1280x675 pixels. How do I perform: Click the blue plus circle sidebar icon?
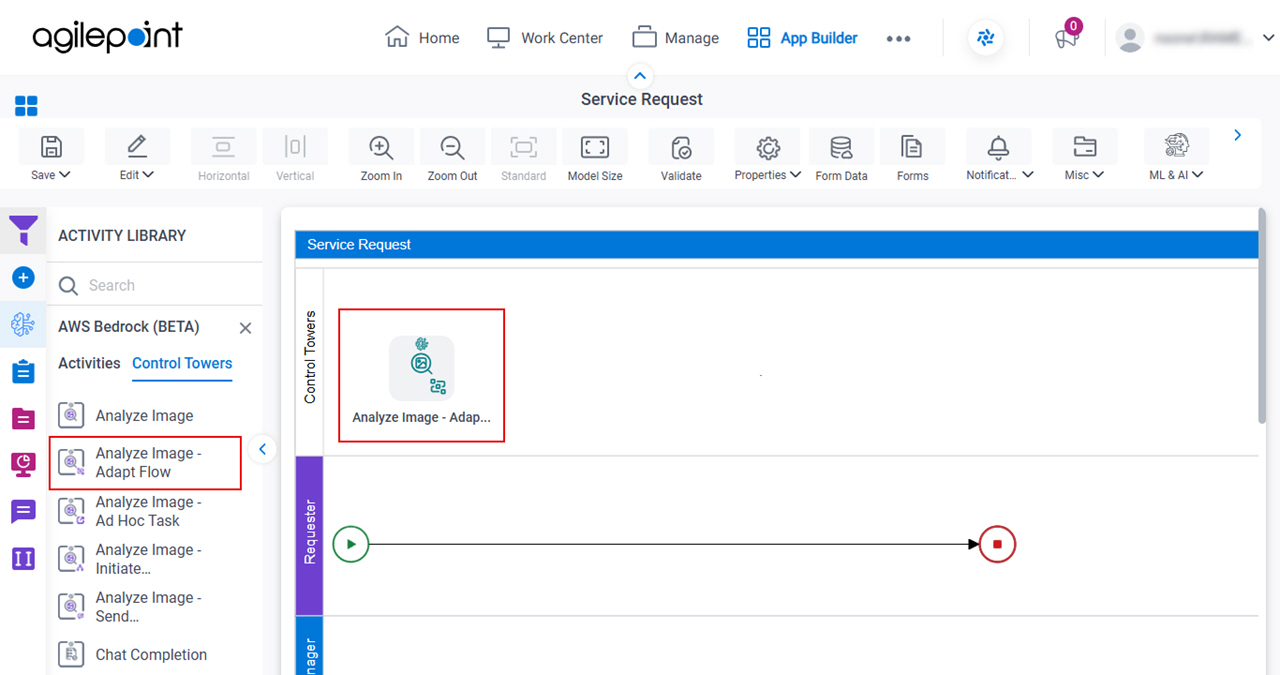(23, 277)
